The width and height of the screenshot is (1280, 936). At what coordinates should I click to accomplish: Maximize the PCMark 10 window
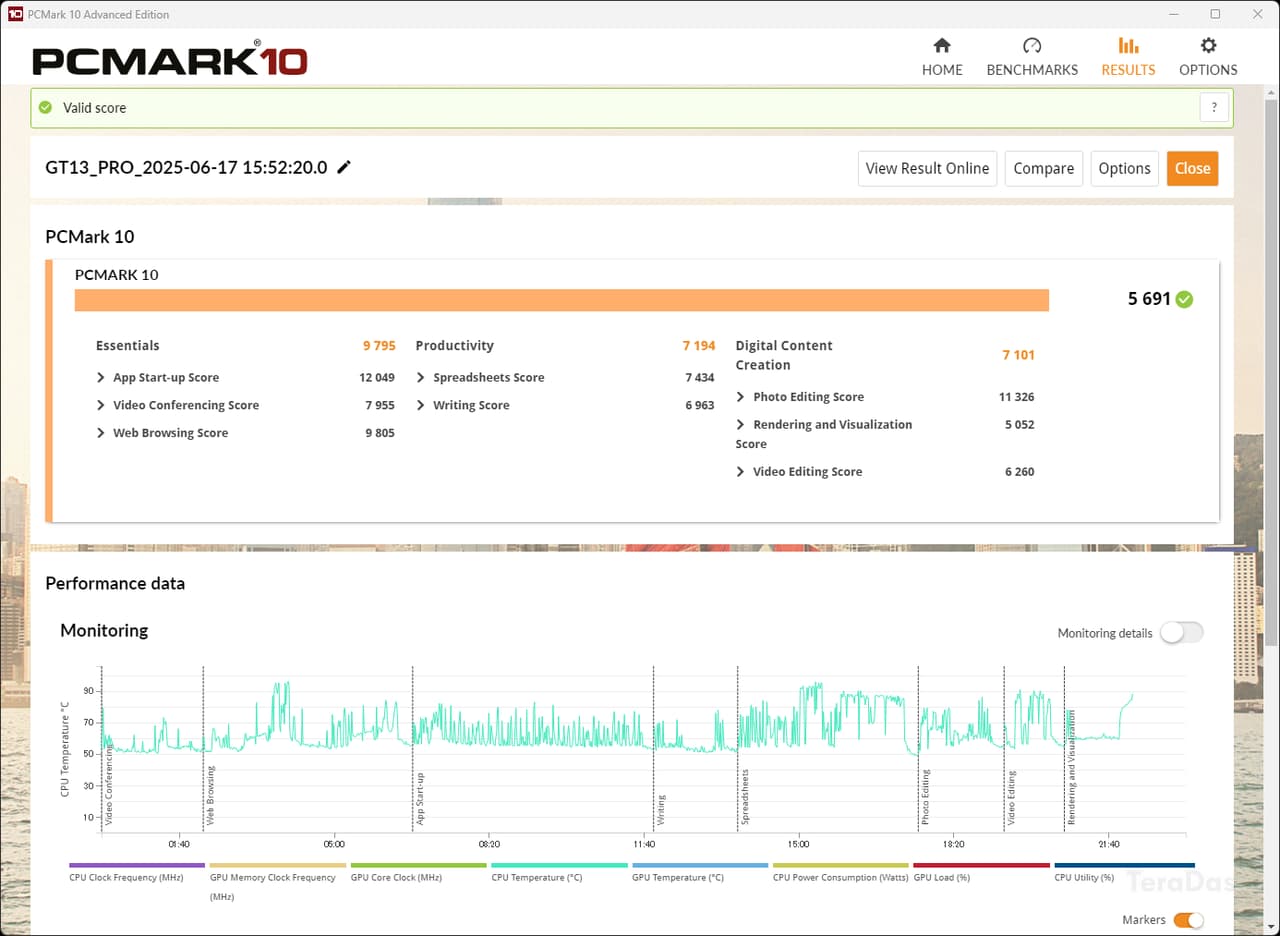[x=1215, y=14]
